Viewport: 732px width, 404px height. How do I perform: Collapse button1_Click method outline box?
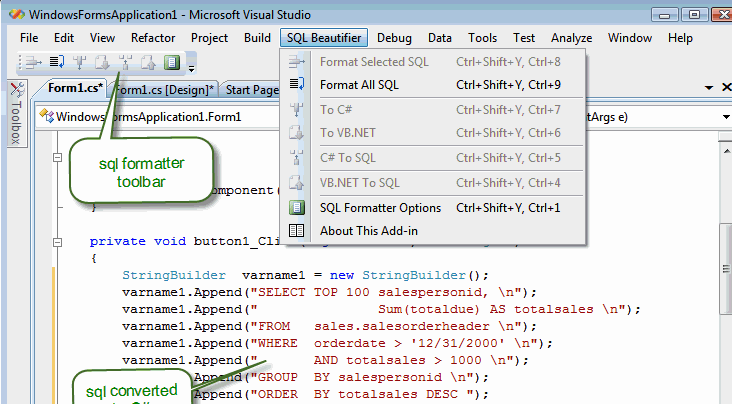[x=57, y=242]
